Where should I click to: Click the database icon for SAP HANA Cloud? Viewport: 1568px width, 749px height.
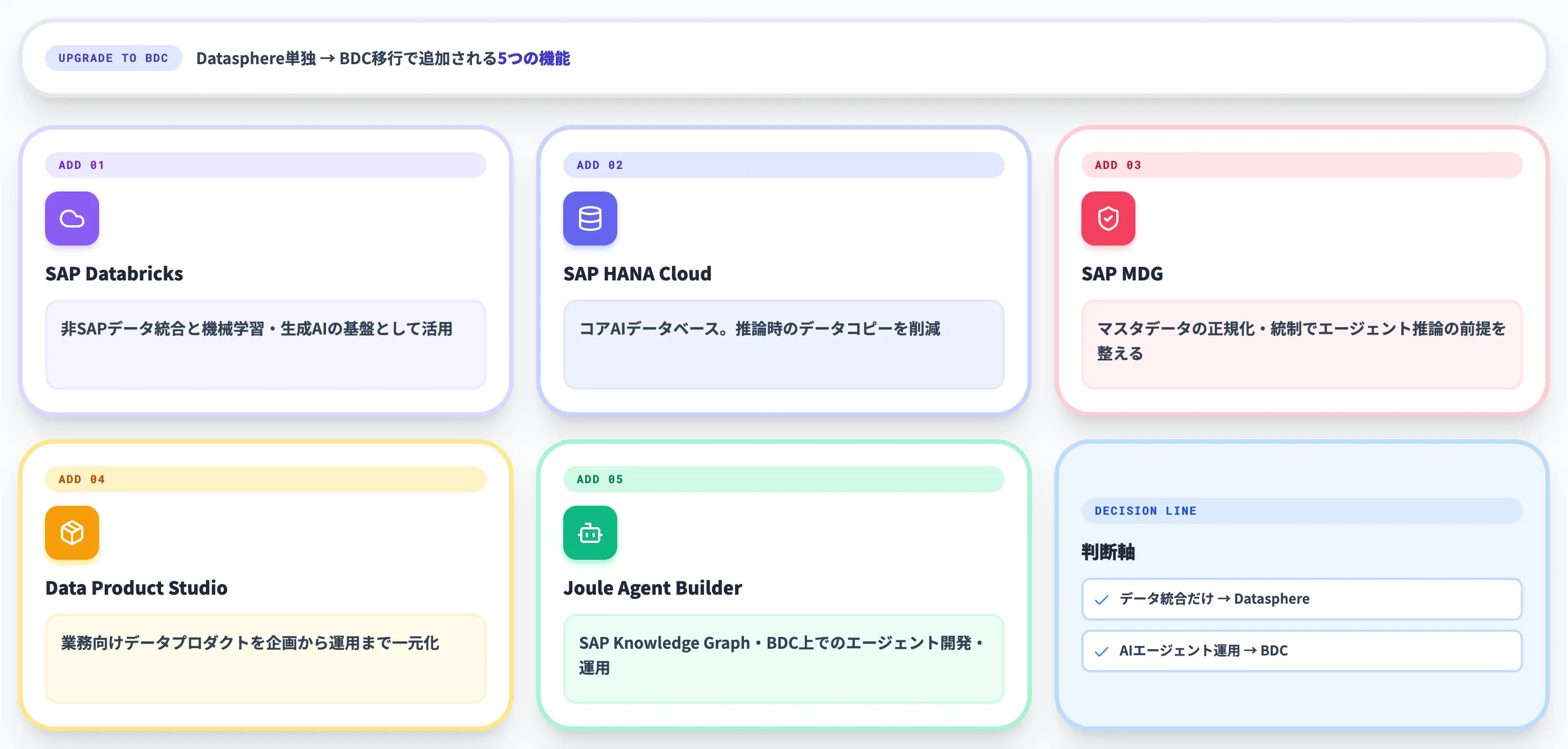(590, 219)
